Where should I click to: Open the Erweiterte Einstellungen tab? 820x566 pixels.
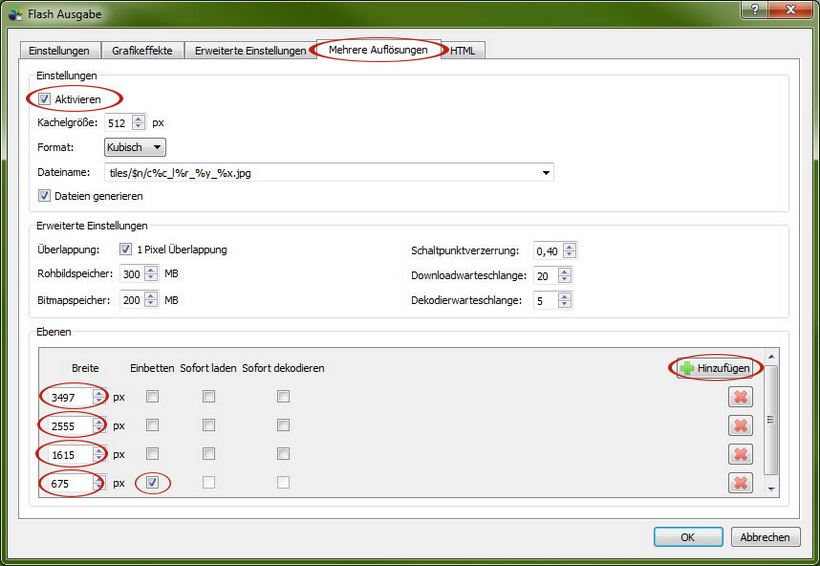point(250,51)
